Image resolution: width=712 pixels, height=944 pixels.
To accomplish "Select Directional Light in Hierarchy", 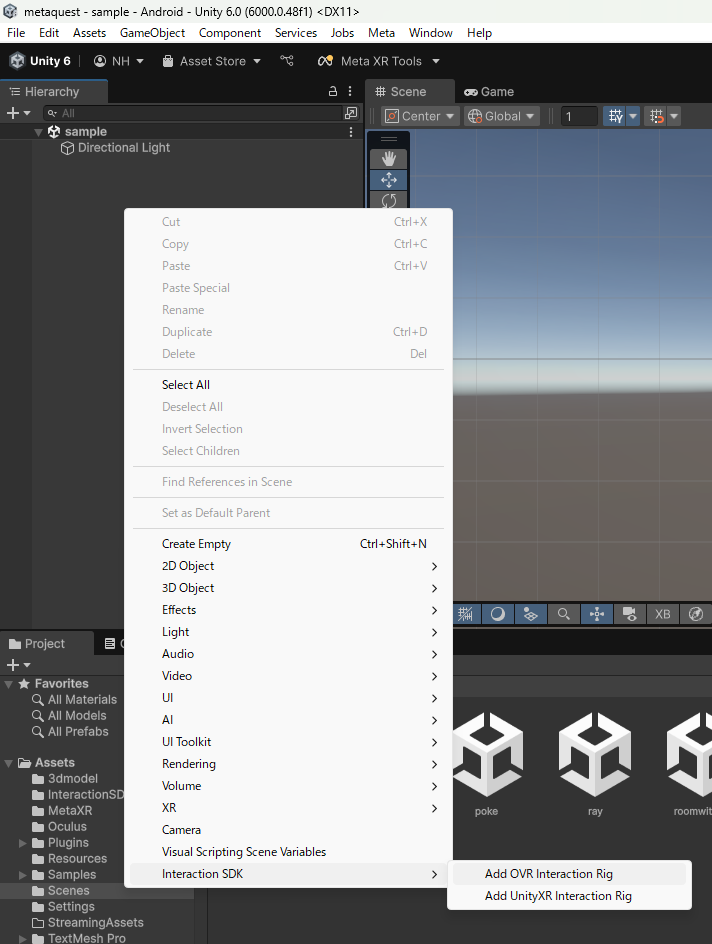I will 116,148.
